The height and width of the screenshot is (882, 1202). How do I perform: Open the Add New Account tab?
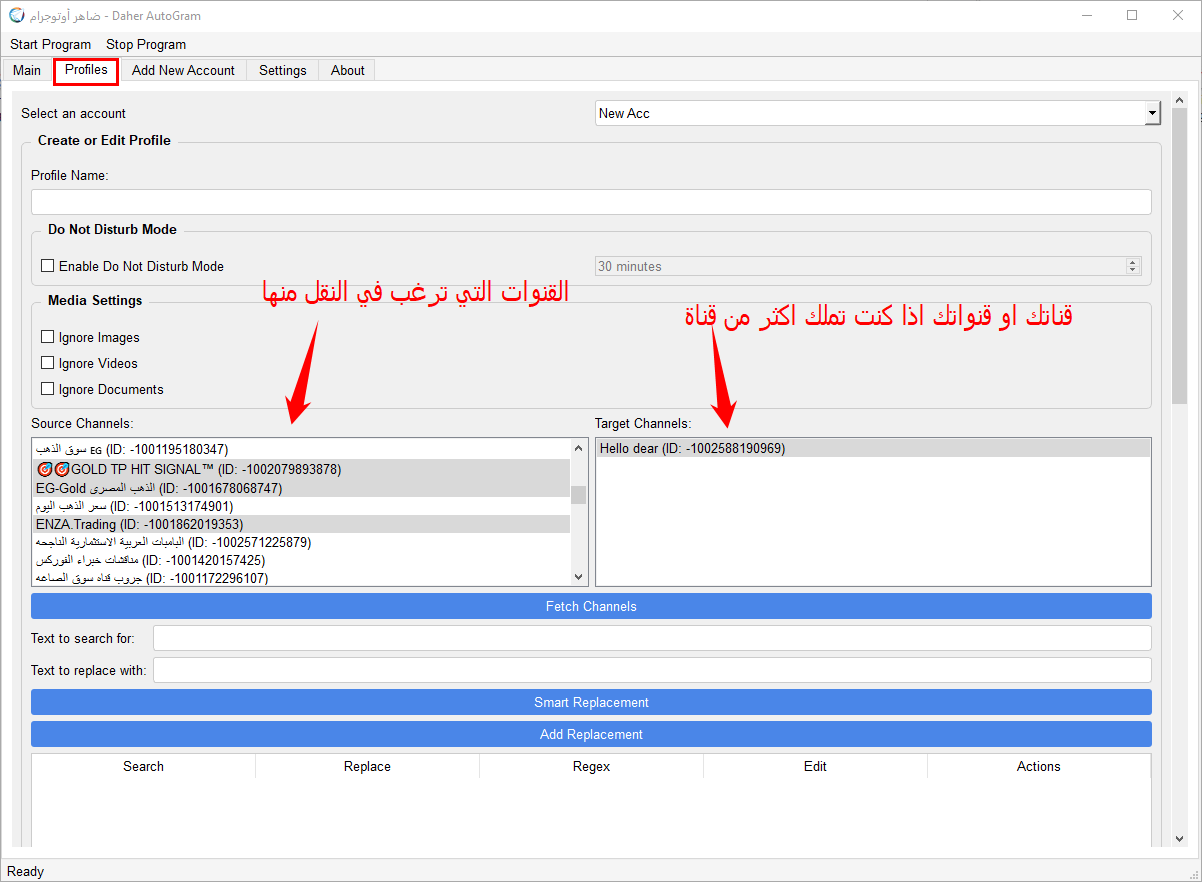click(x=183, y=70)
